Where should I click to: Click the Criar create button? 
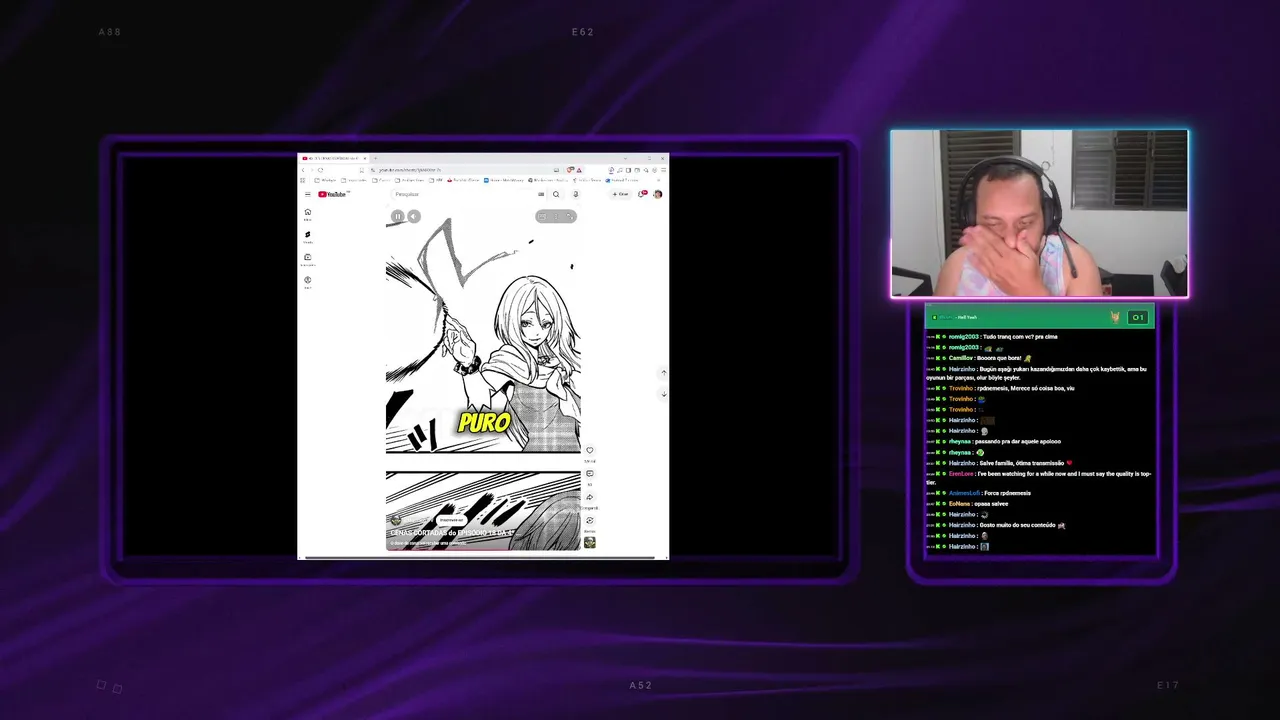(x=621, y=194)
